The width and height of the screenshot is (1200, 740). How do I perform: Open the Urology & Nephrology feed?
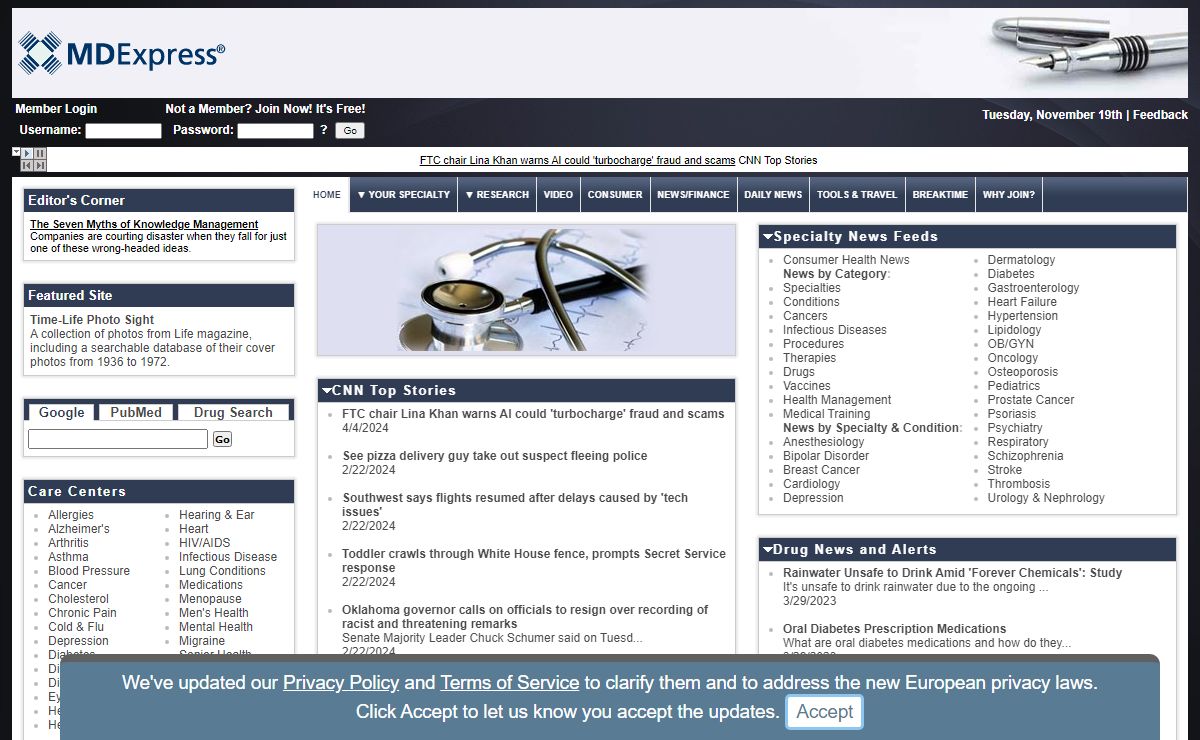click(1046, 498)
